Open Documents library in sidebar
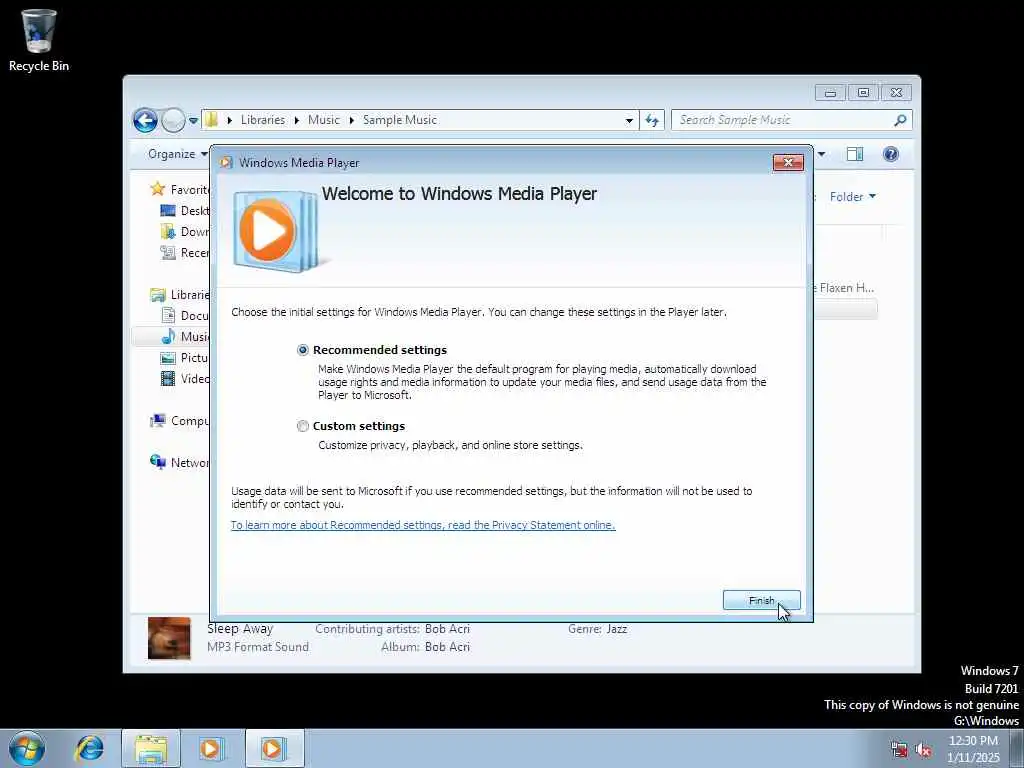Viewport: 1024px width, 768px height. [x=185, y=315]
